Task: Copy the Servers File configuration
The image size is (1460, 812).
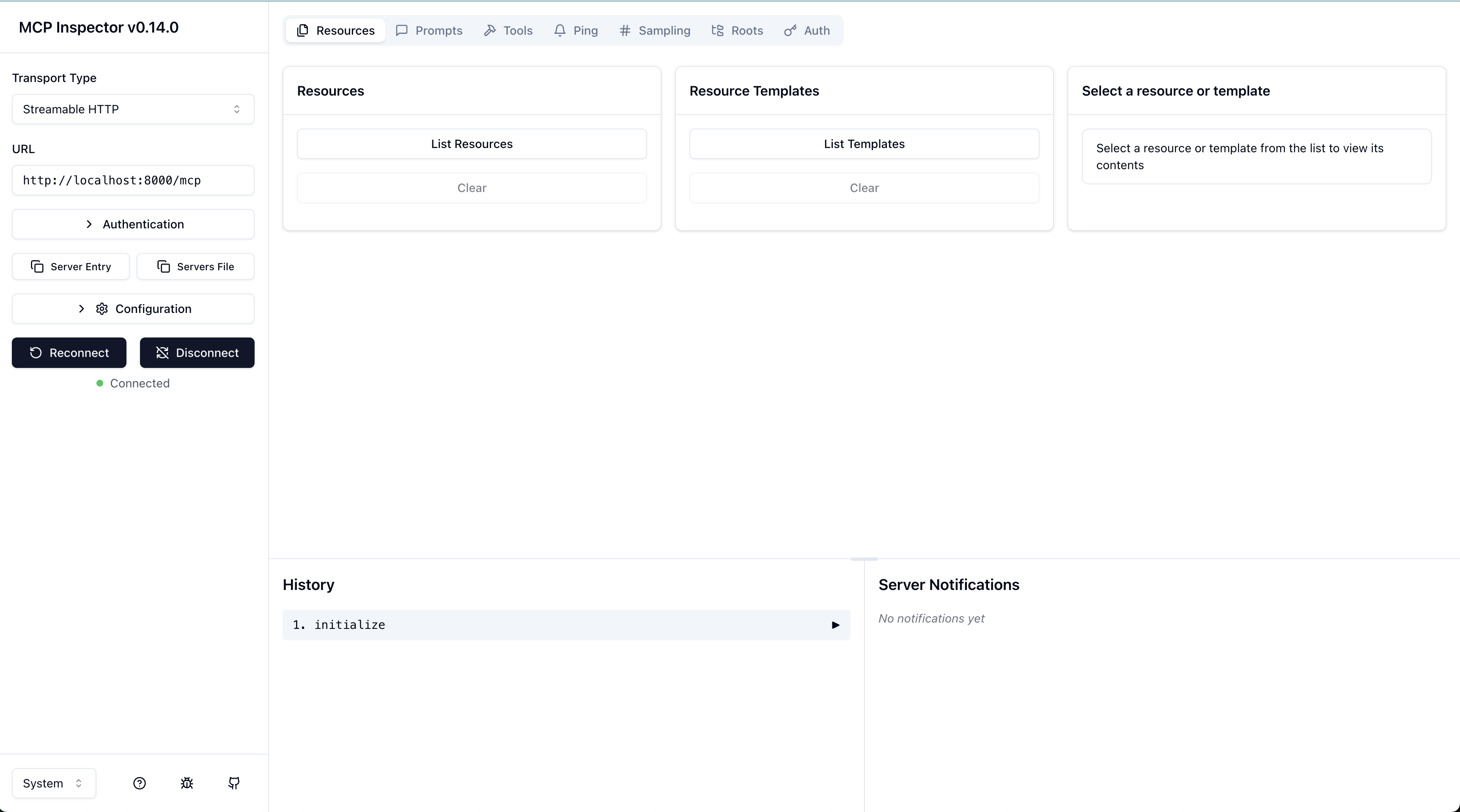Action: [195, 267]
